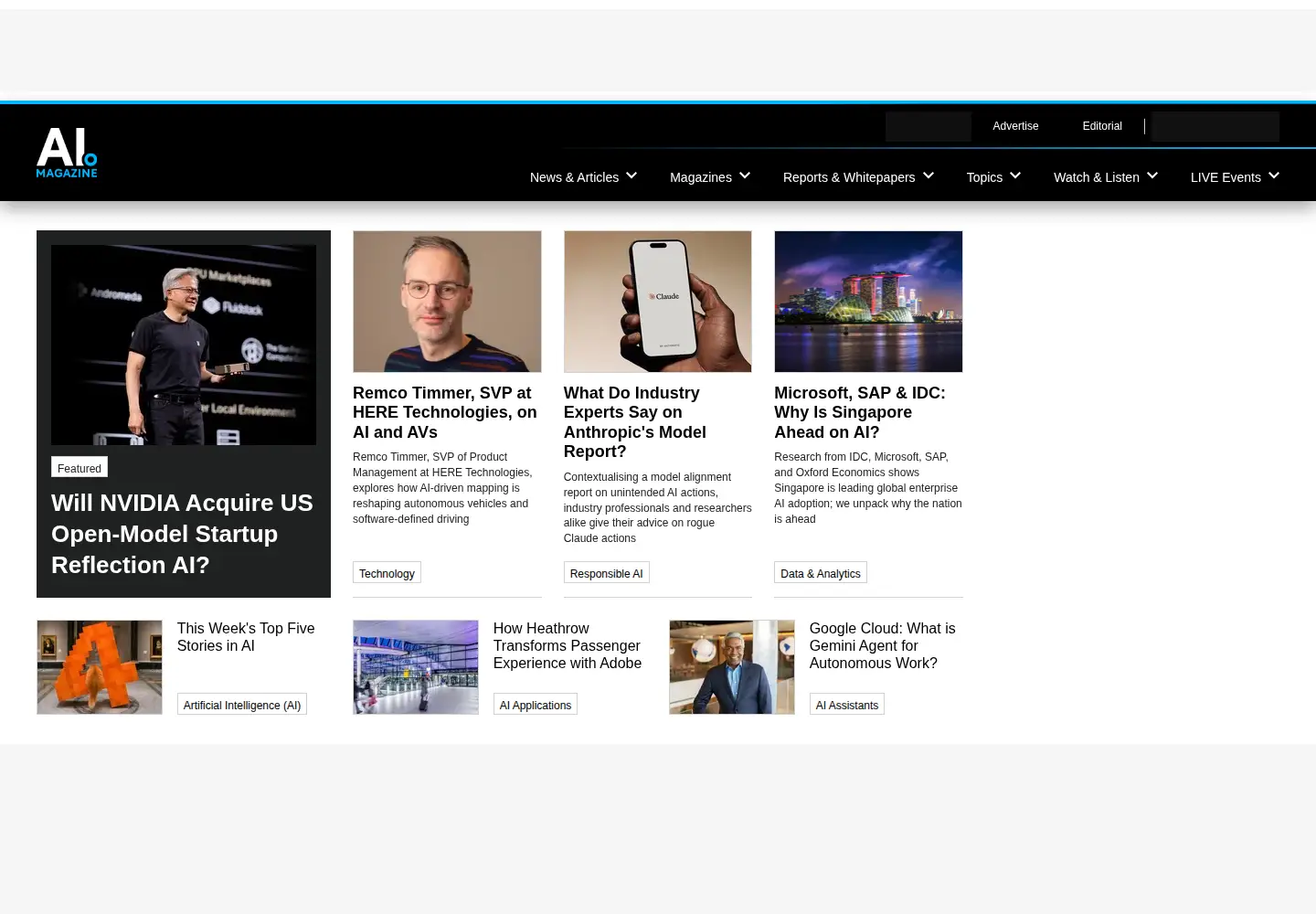
Task: Open the NVIDIA keynote featured image
Action: click(184, 345)
